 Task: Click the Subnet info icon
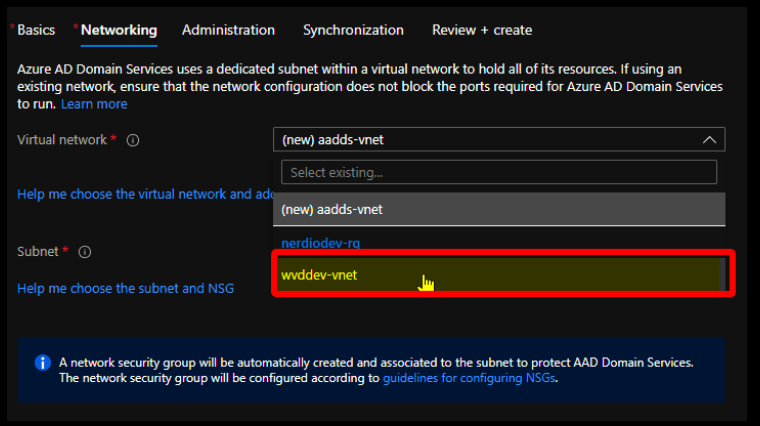click(x=85, y=252)
